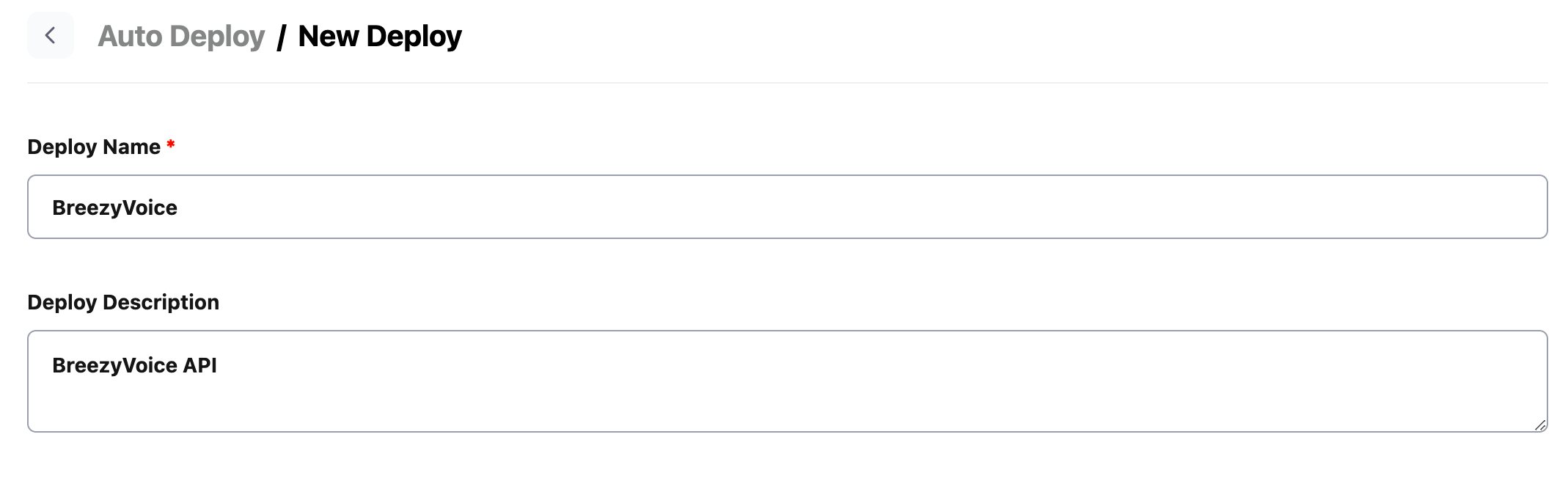
Task: Click the back chevron arrow icon
Action: (50, 35)
